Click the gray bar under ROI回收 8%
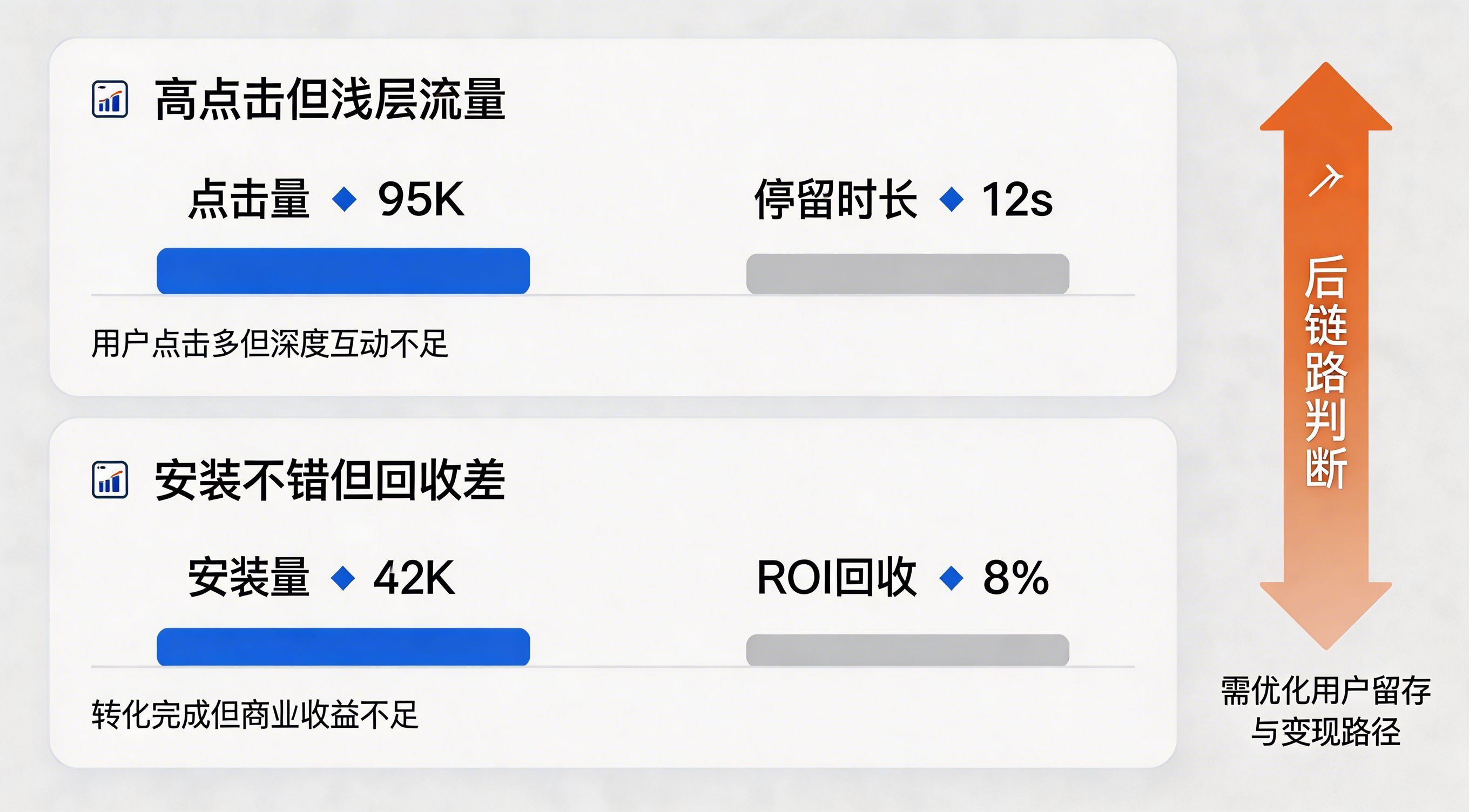This screenshot has height=812, width=1469. 907,649
